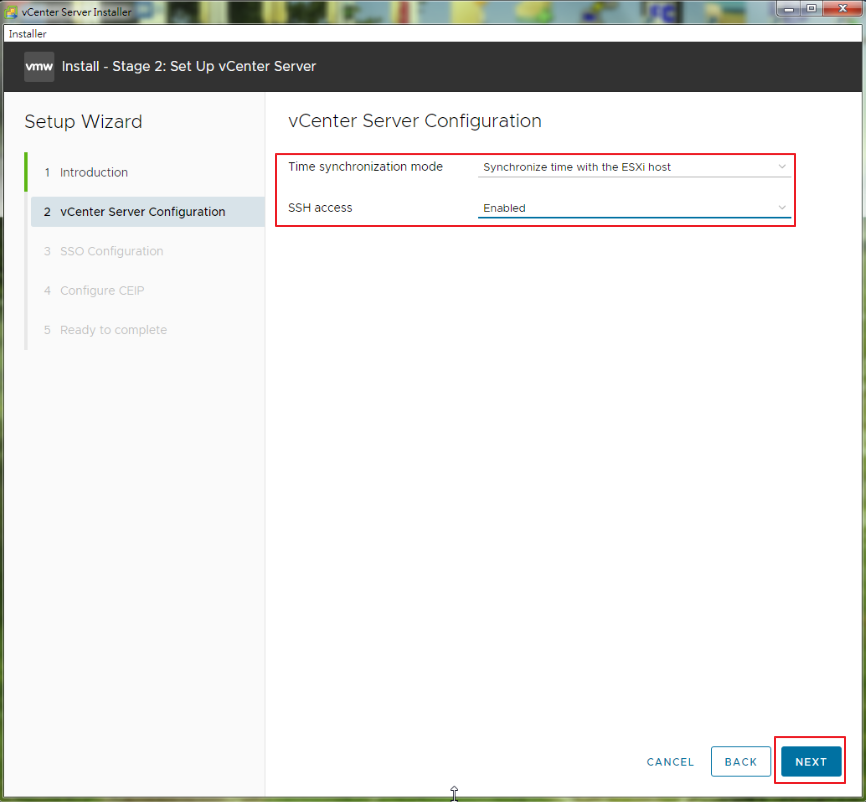Click the BACK button

[741, 761]
